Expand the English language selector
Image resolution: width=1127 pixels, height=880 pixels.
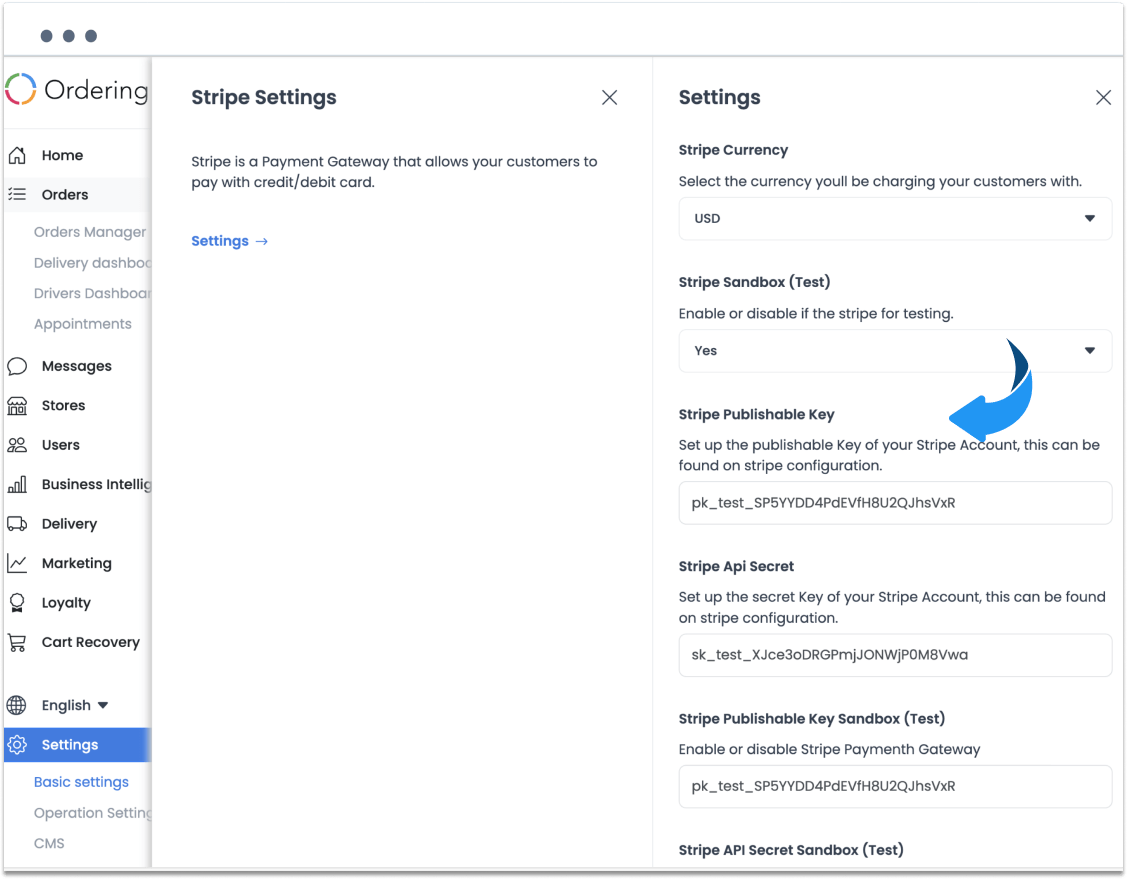pyautogui.click(x=75, y=705)
